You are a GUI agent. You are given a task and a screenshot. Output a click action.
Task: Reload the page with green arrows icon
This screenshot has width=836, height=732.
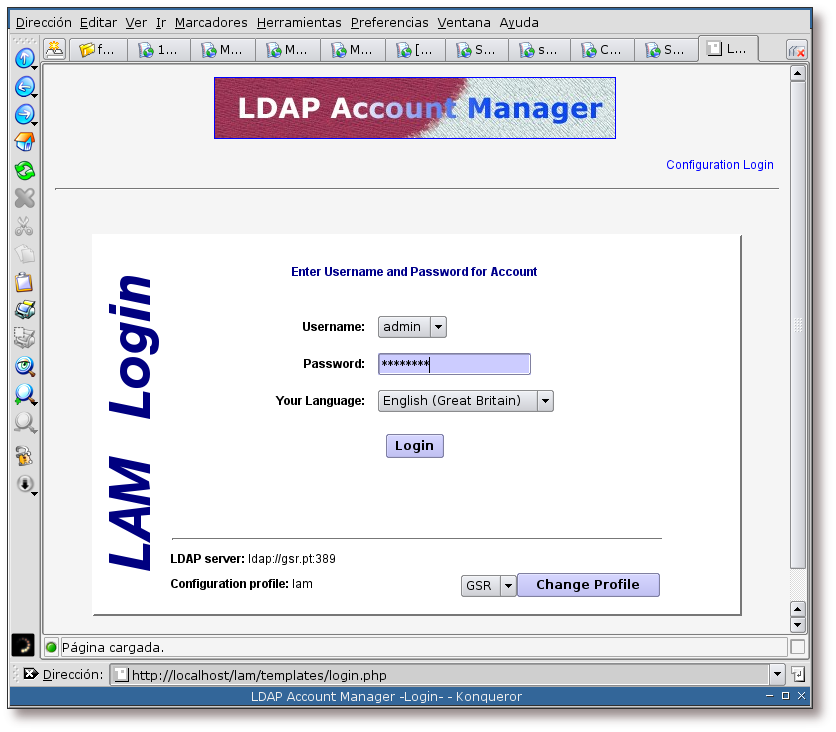pyautogui.click(x=24, y=170)
